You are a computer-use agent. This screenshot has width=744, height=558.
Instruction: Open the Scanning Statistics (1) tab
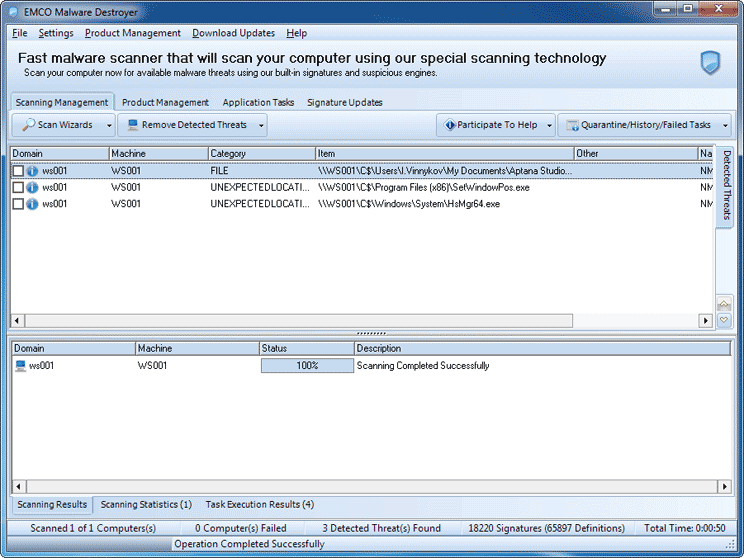[x=146, y=504]
